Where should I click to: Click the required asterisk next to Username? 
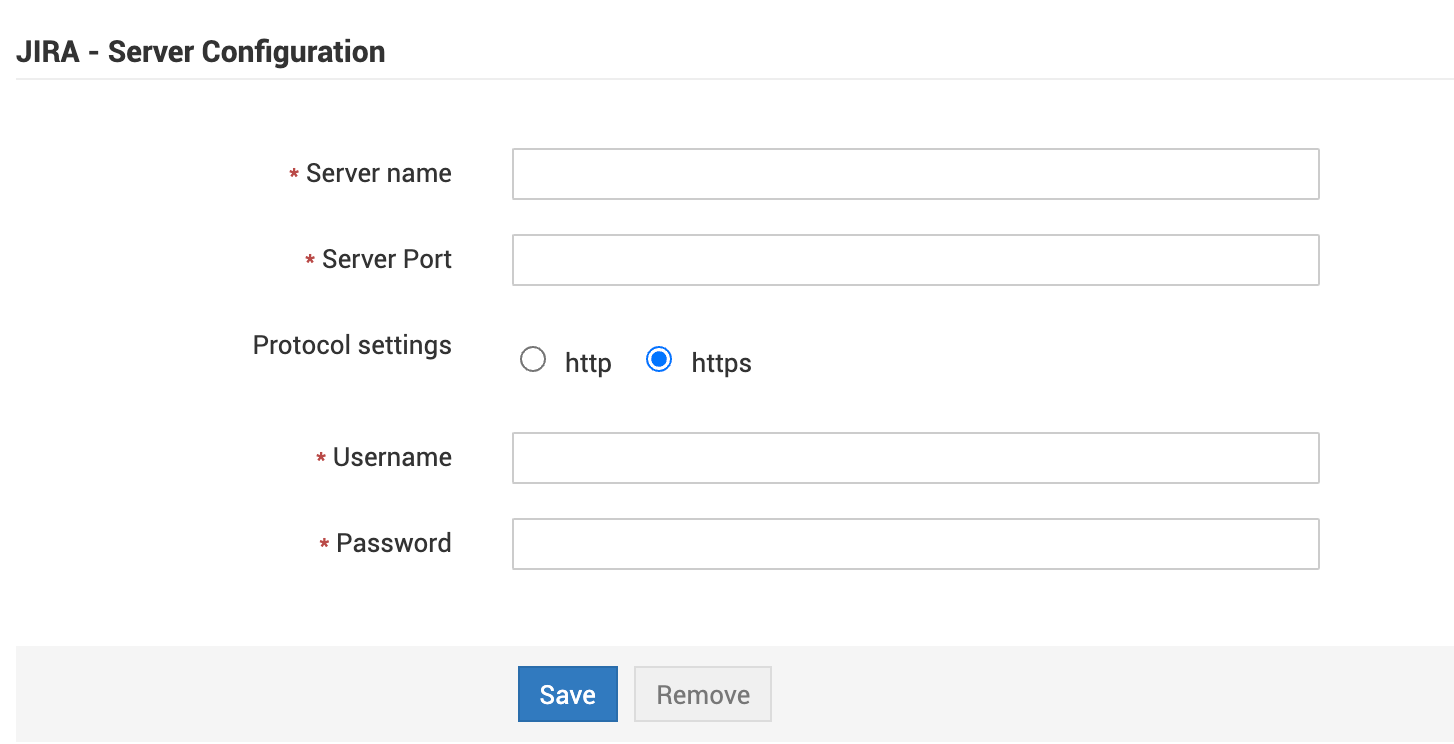pos(321,460)
